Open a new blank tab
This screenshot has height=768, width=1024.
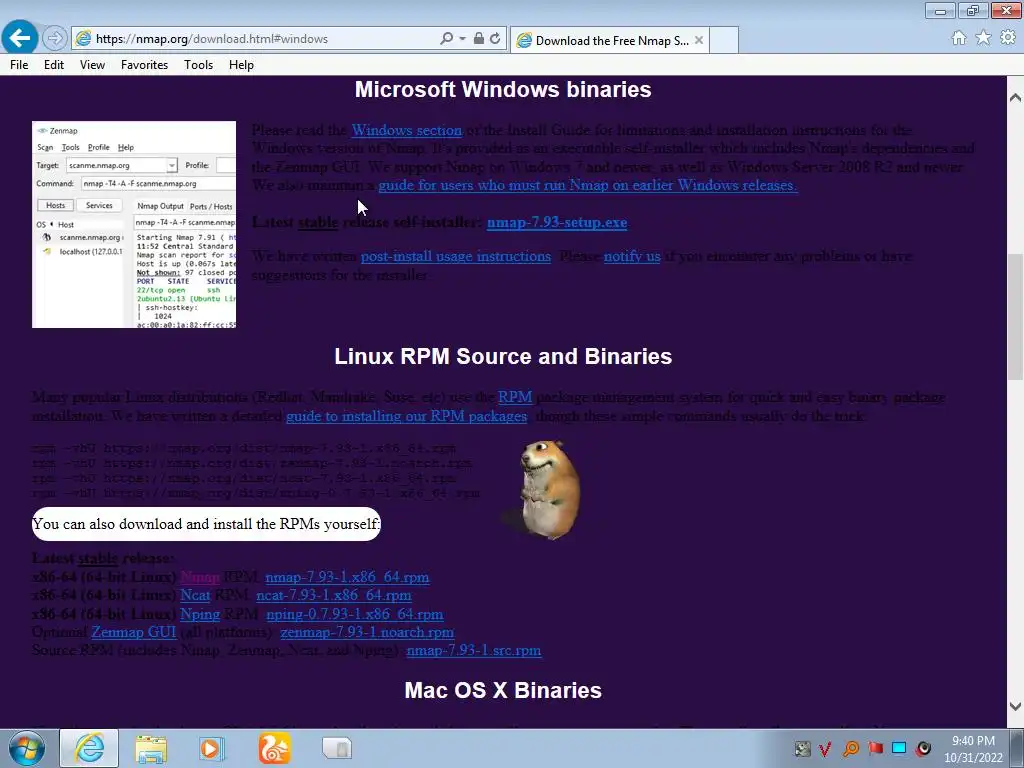pos(724,40)
